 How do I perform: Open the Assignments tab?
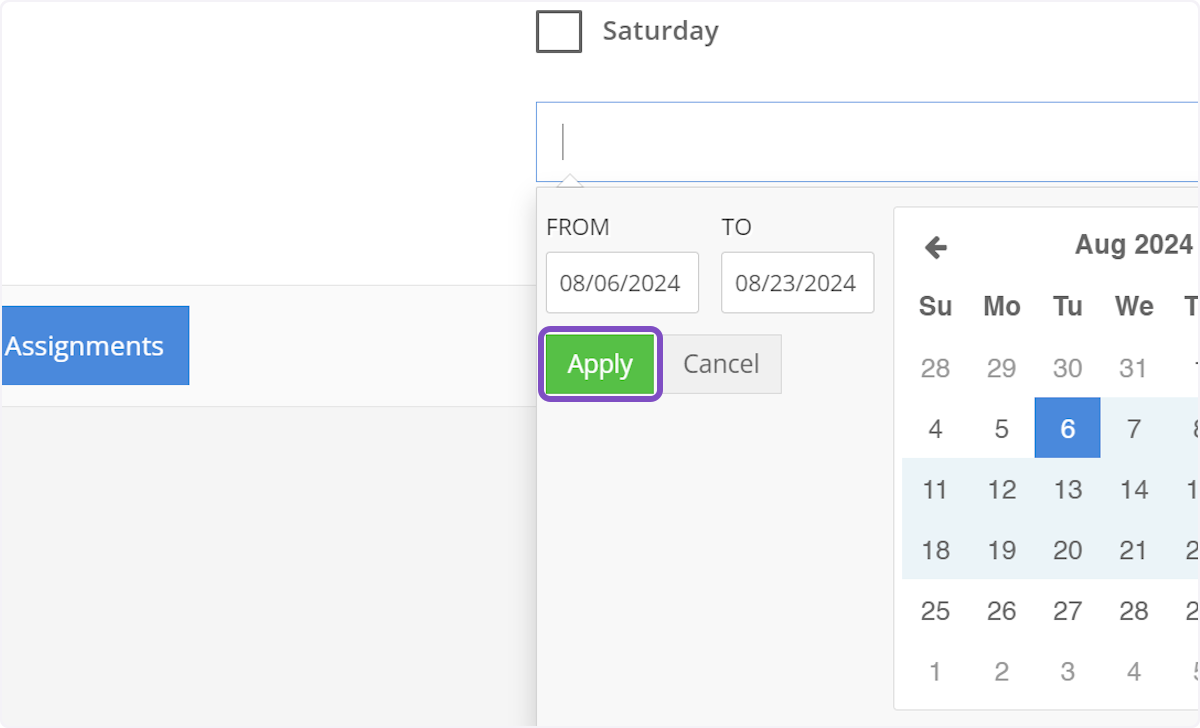[x=94, y=346]
